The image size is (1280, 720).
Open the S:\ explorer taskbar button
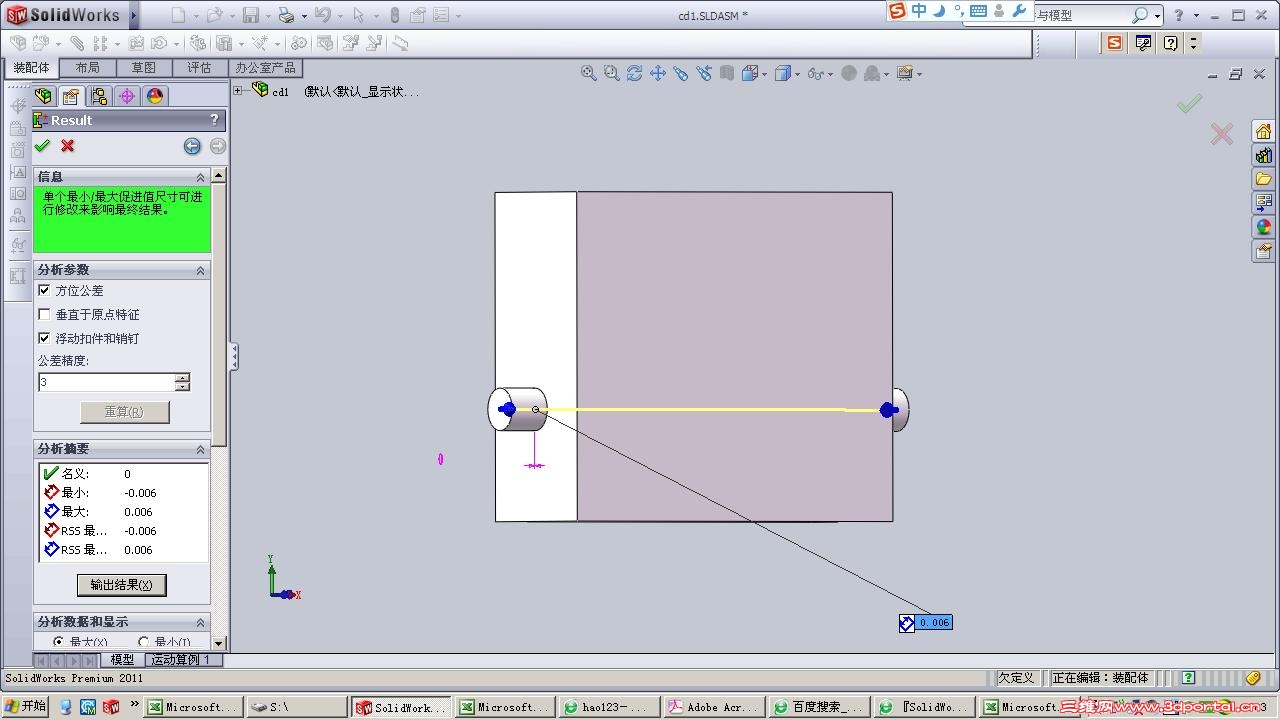(295, 707)
